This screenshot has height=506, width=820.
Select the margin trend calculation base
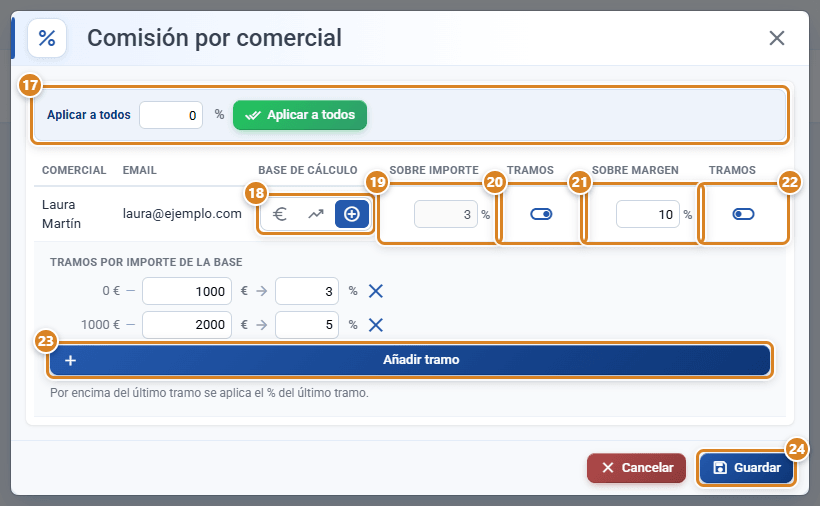click(316, 214)
